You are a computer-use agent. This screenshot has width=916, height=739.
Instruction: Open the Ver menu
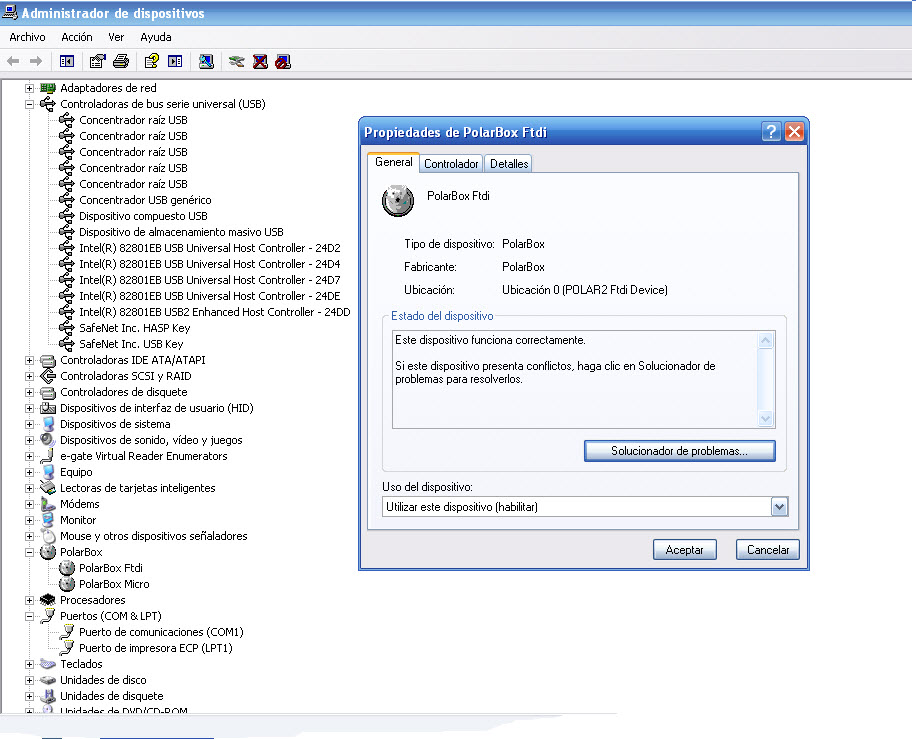point(116,37)
